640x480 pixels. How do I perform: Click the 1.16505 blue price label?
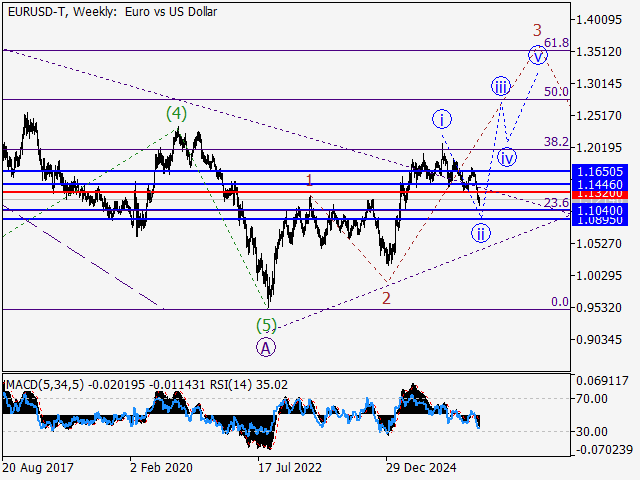point(600,171)
